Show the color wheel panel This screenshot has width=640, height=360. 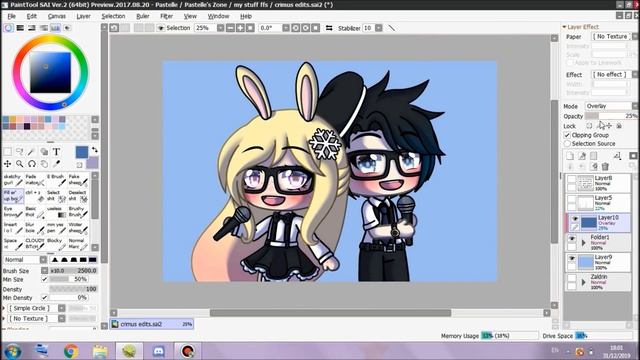click(8, 28)
